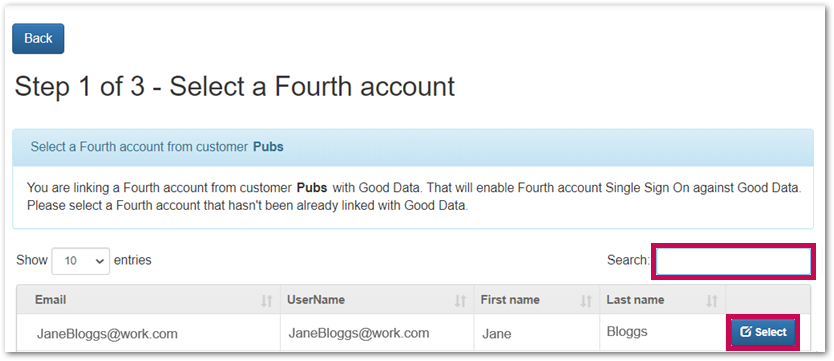The width and height of the screenshot is (834, 361).
Task: Toggle the sort arrows icon for First name column
Action: (586, 301)
